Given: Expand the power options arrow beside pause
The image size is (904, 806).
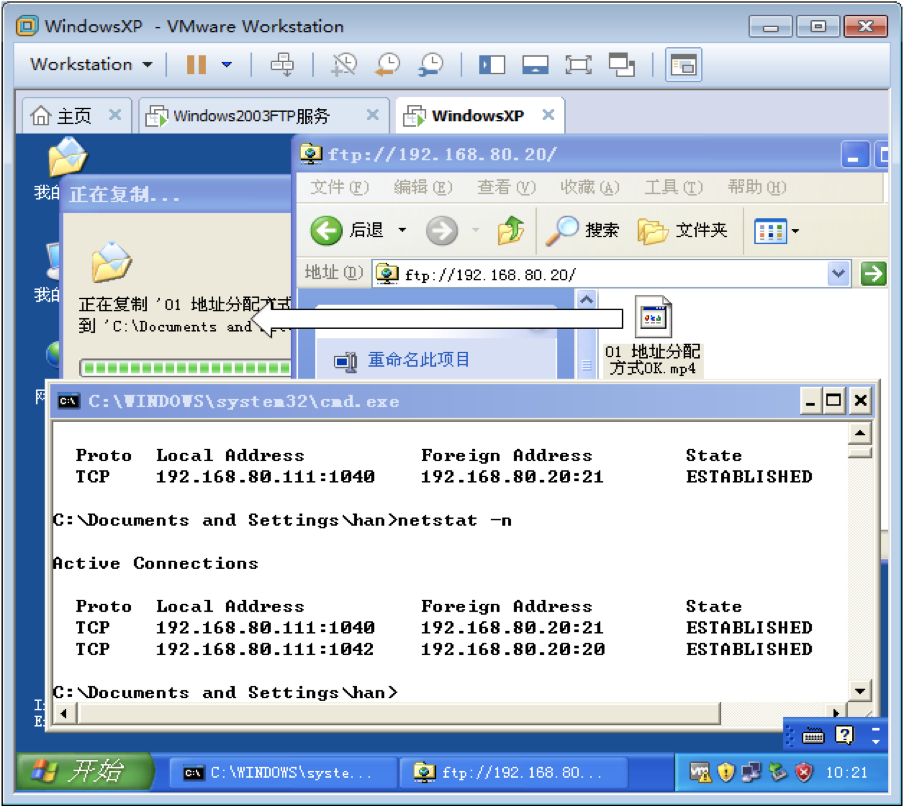Looking at the screenshot, I should [x=227, y=64].
